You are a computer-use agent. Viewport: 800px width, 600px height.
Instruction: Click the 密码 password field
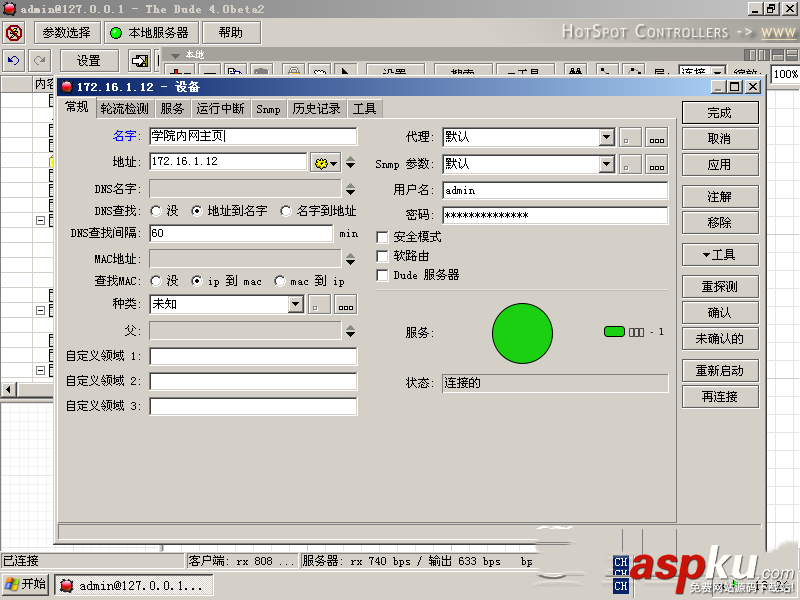555,215
